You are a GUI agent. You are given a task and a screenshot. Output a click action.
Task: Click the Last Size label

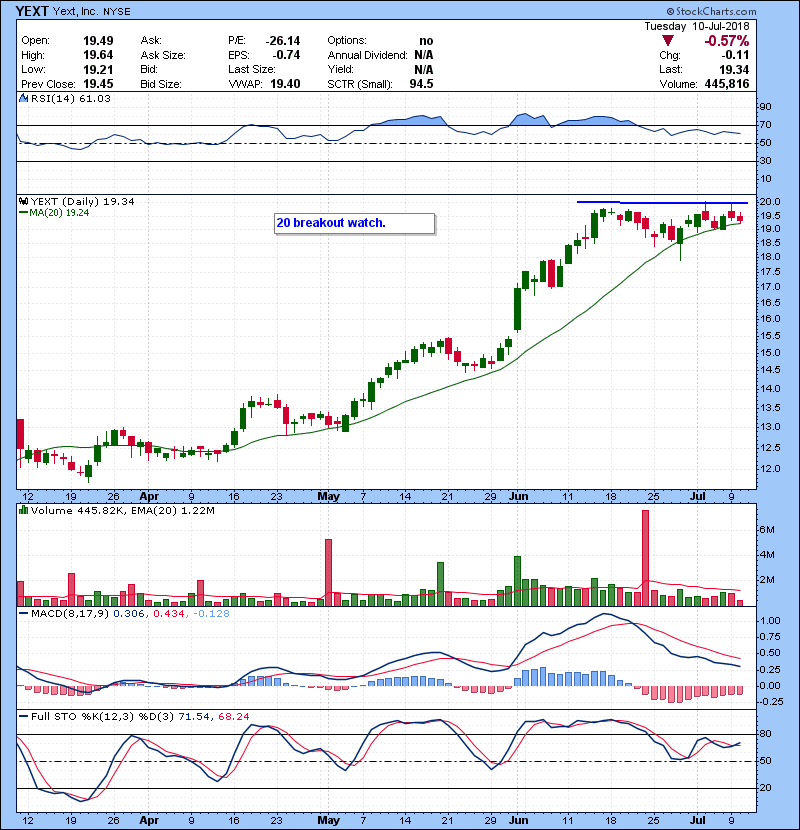tap(252, 69)
